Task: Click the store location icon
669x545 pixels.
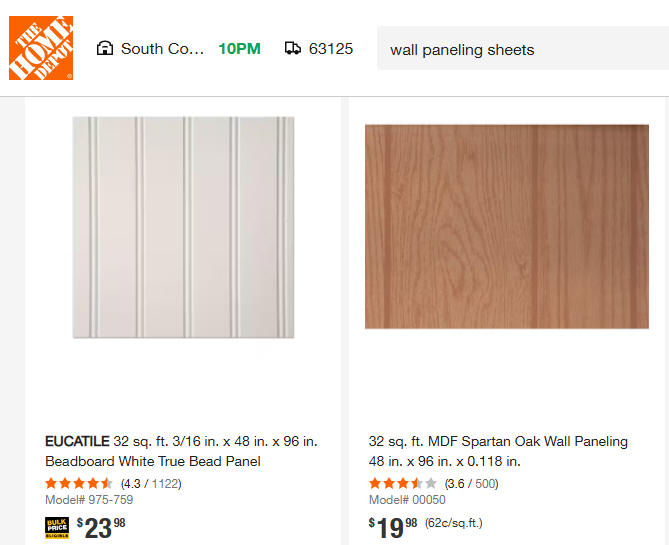Action: point(104,48)
